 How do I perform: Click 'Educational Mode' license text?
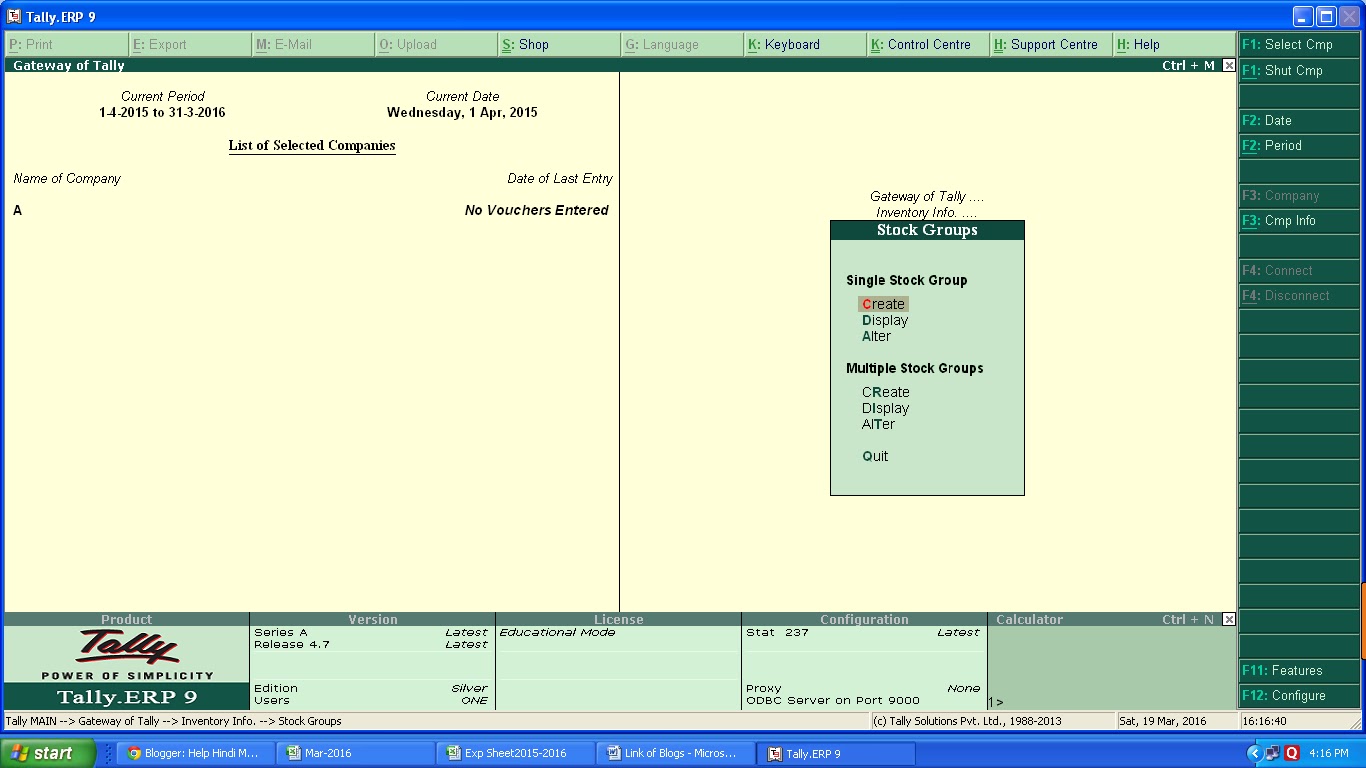click(x=557, y=632)
